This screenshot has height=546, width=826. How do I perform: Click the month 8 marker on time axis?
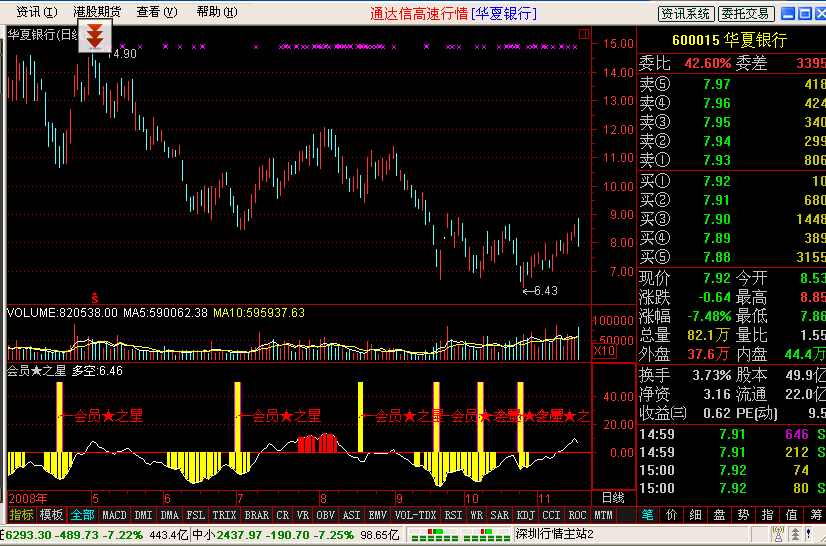[x=323, y=498]
